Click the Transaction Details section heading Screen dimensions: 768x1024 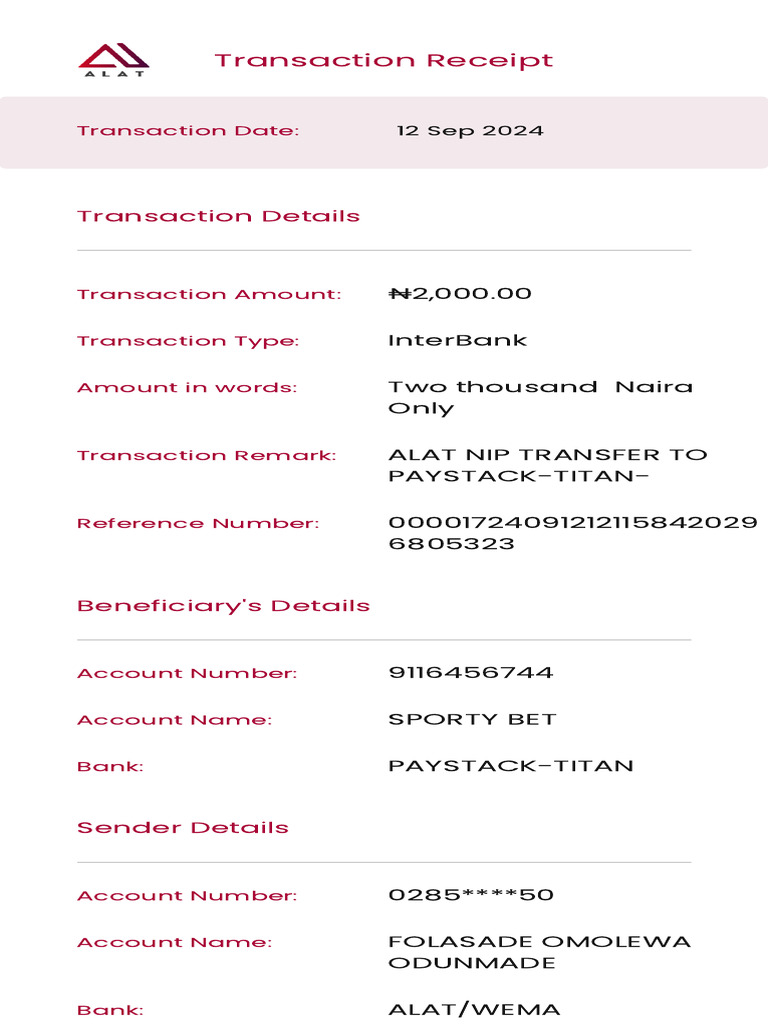tap(218, 216)
